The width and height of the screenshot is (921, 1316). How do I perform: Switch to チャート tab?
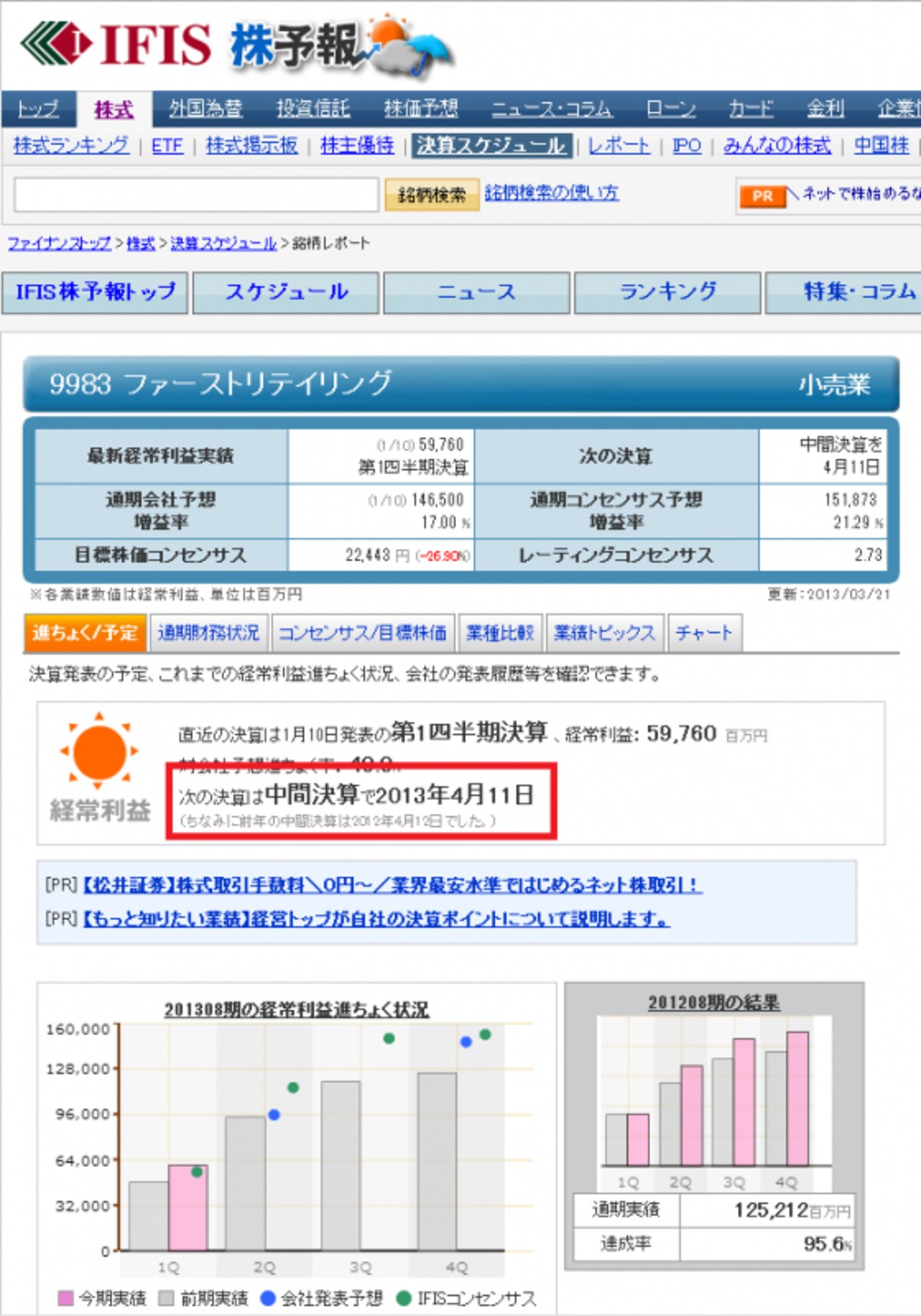pos(705,633)
